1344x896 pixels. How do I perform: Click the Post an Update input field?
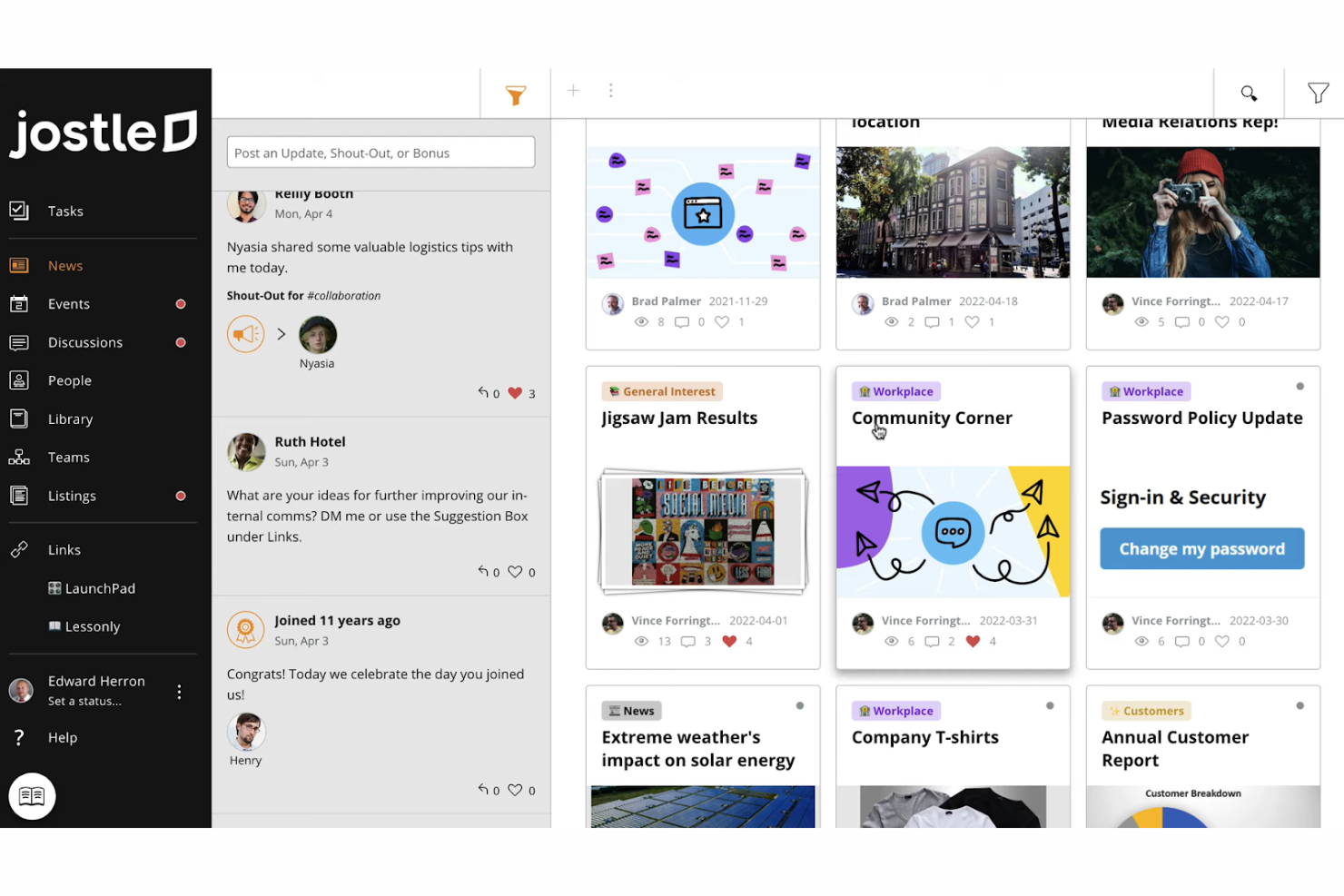point(380,152)
